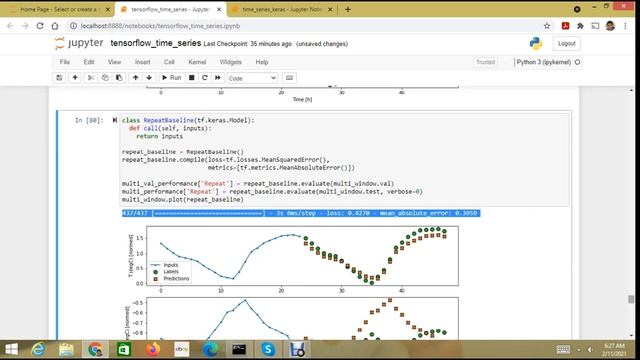Image resolution: width=640 pixels, height=360 pixels.
Task: Restart the kernel with circular arrow icon
Action: tap(205, 78)
